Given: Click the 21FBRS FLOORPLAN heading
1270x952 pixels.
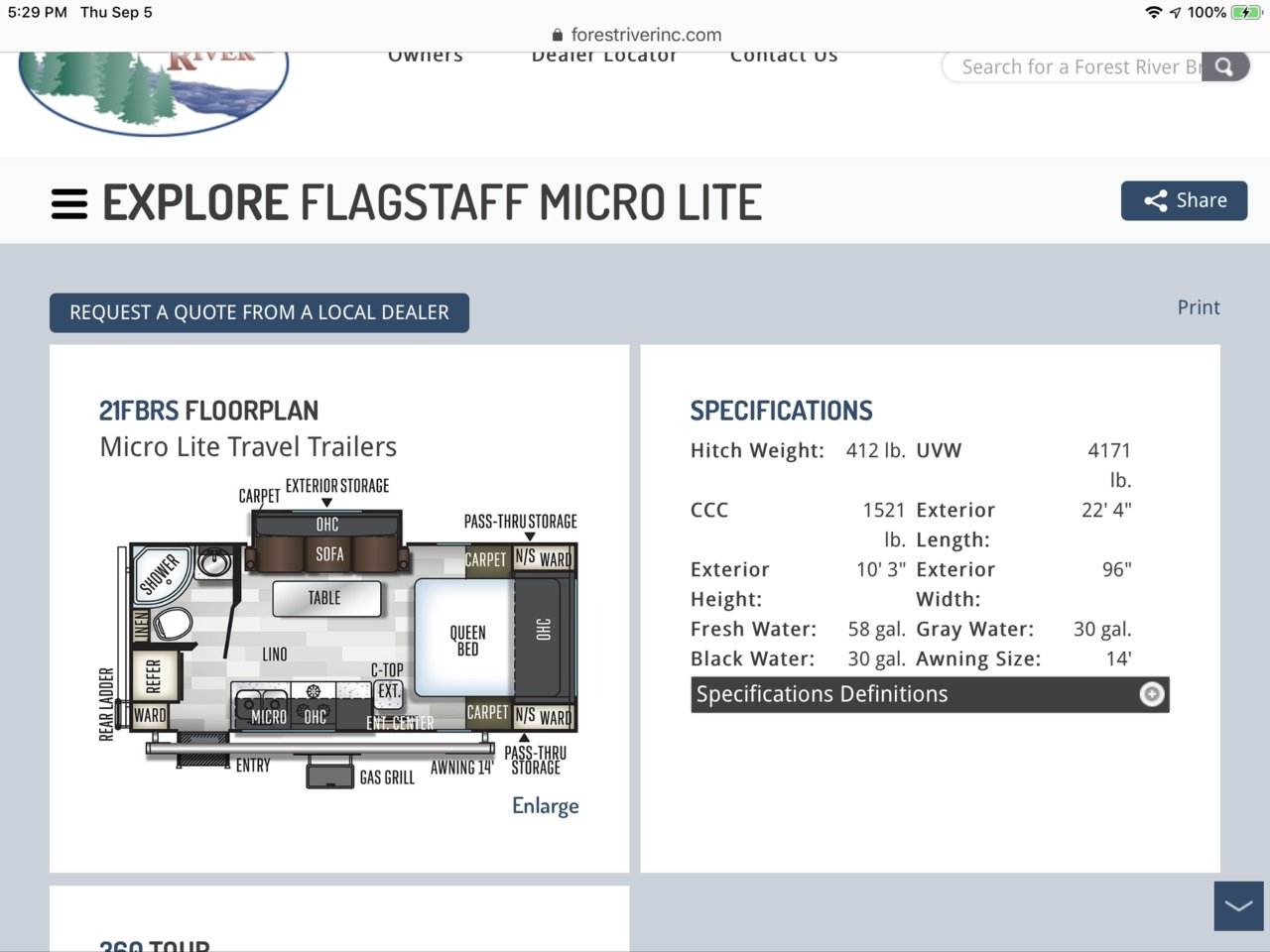Looking at the screenshot, I should (x=209, y=411).
